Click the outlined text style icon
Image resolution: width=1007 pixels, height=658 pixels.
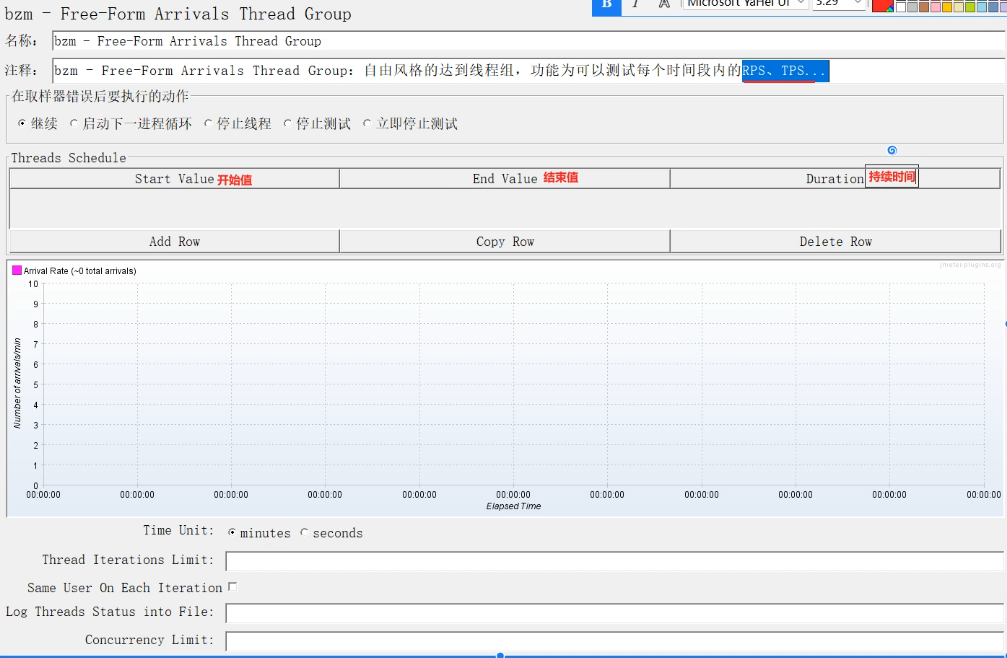click(x=664, y=4)
